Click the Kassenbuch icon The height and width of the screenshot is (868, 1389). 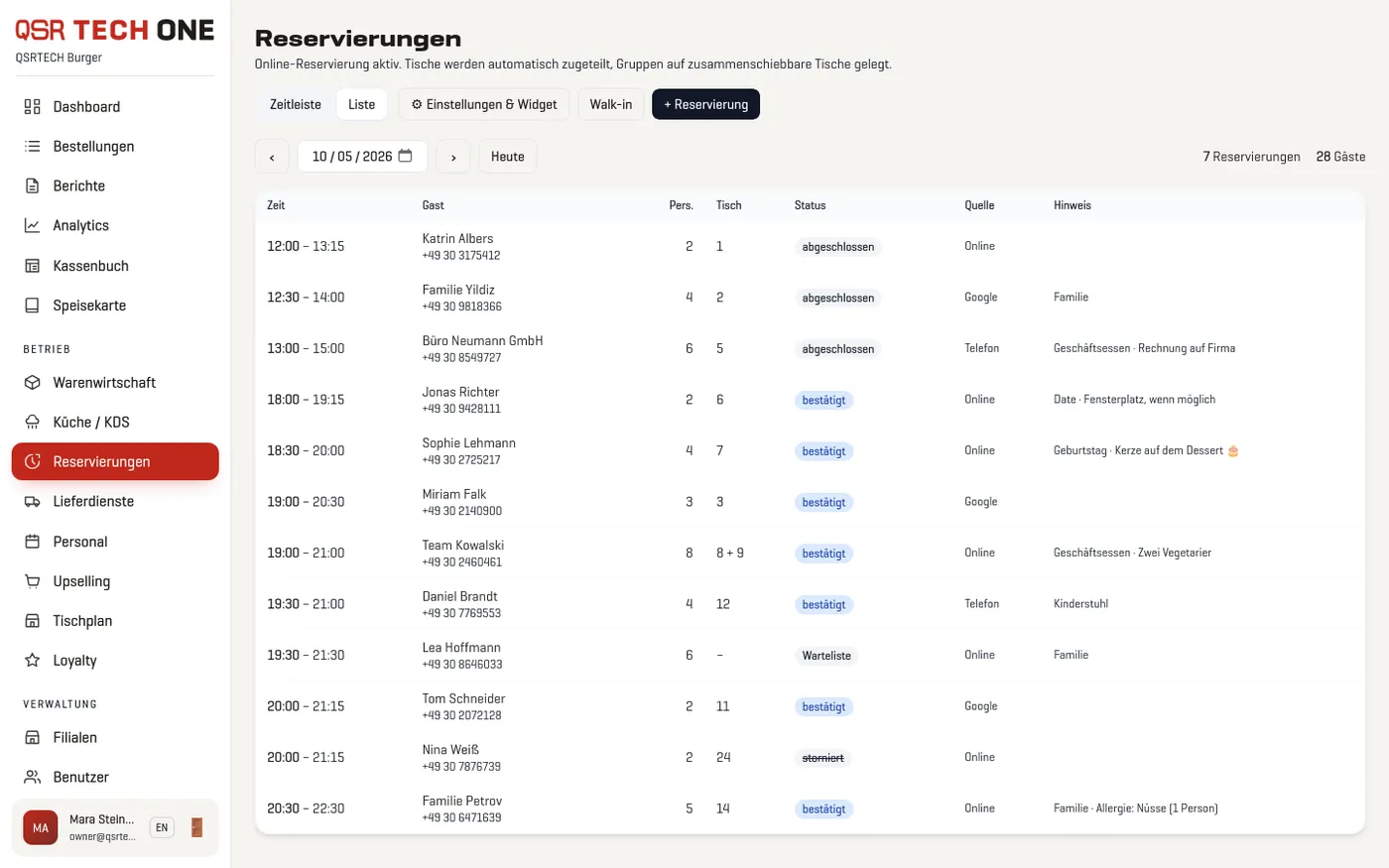click(33, 266)
